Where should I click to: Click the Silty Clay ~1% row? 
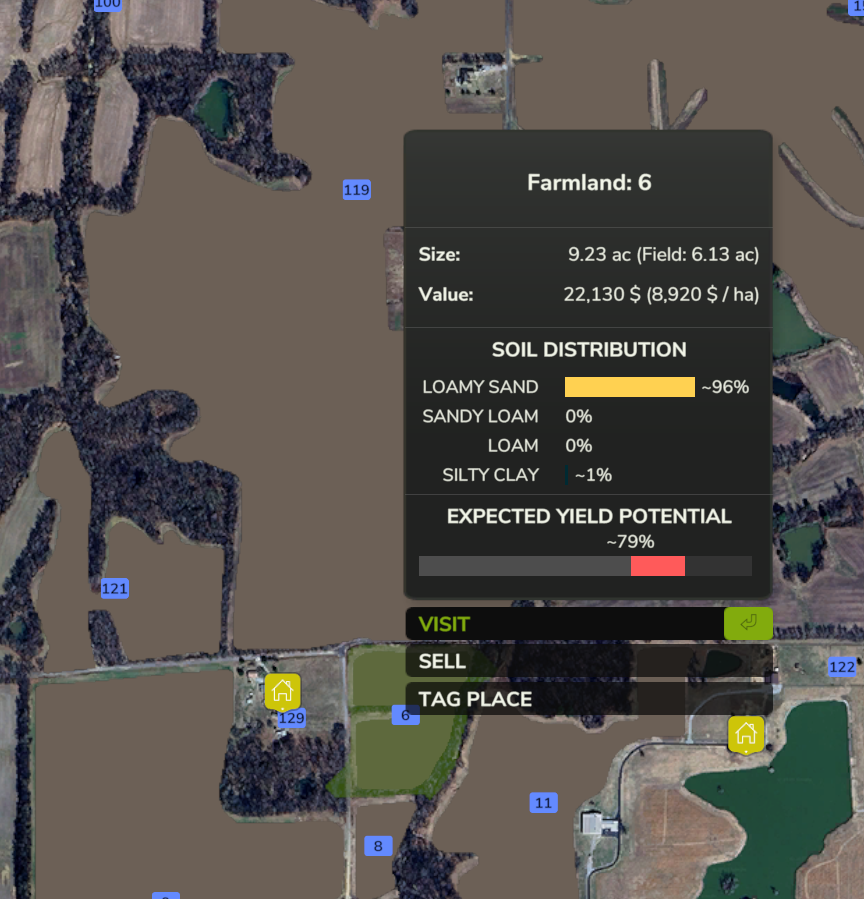click(527, 475)
